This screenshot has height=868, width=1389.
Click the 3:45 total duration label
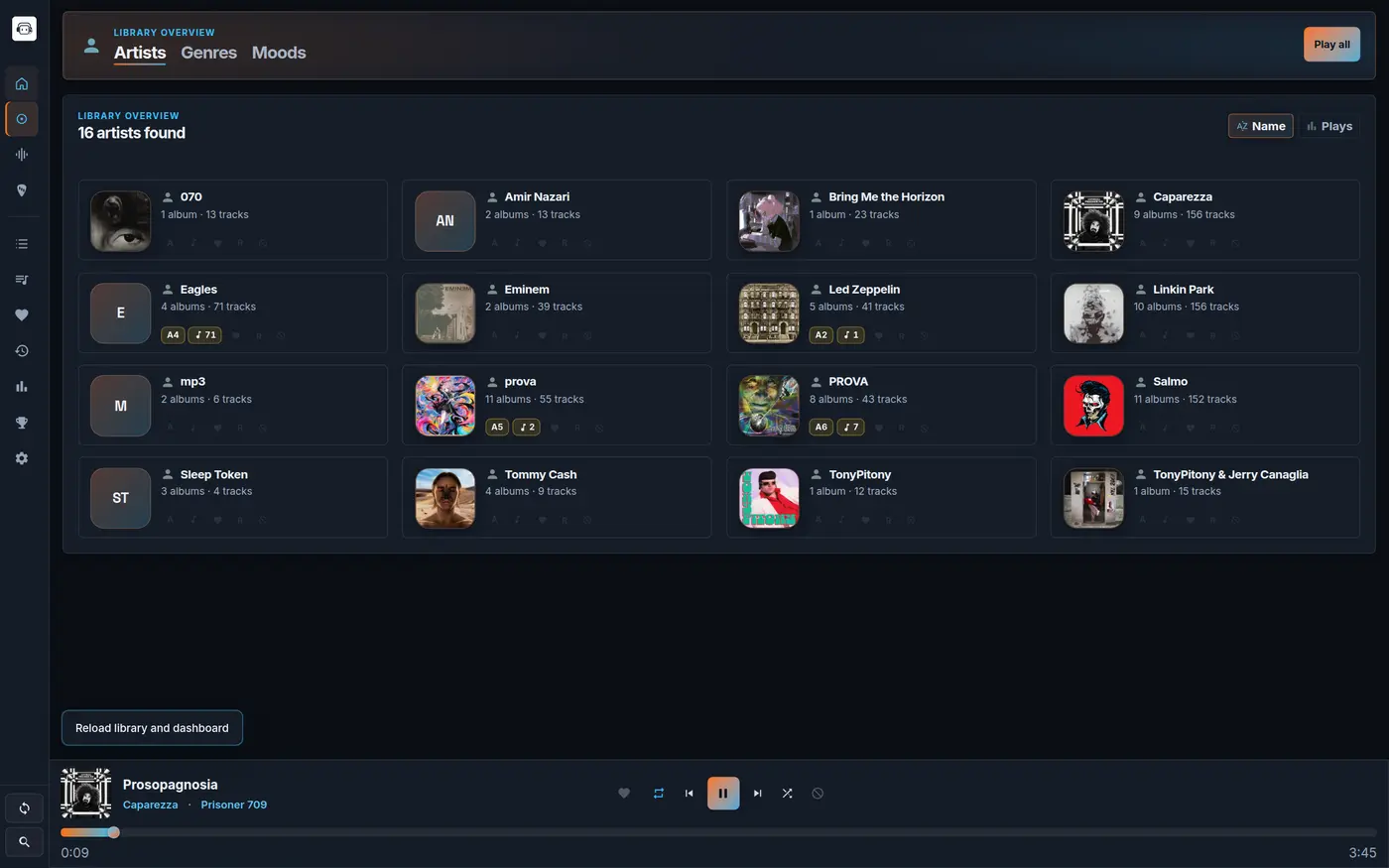pyautogui.click(x=1362, y=853)
